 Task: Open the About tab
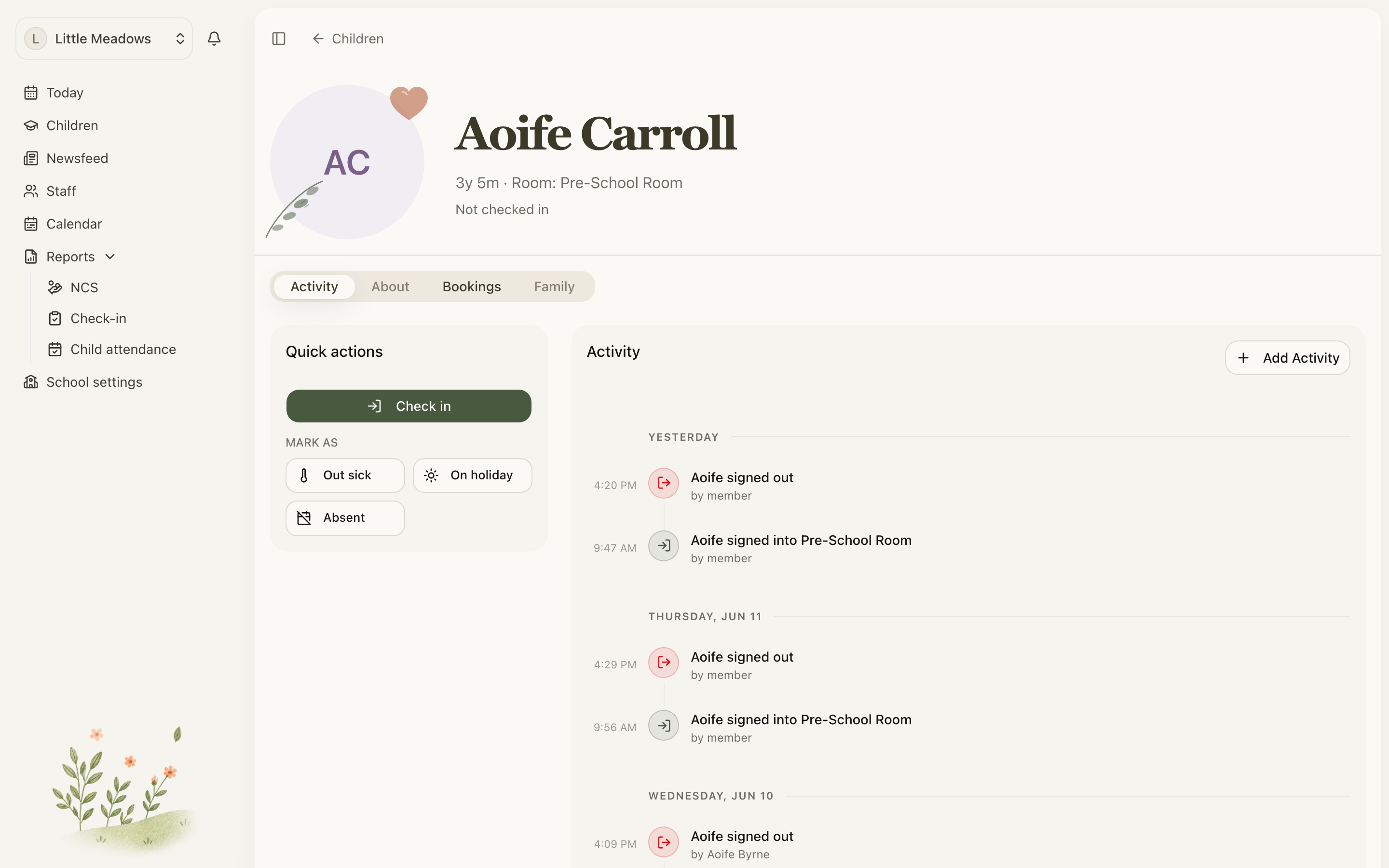[x=390, y=286]
